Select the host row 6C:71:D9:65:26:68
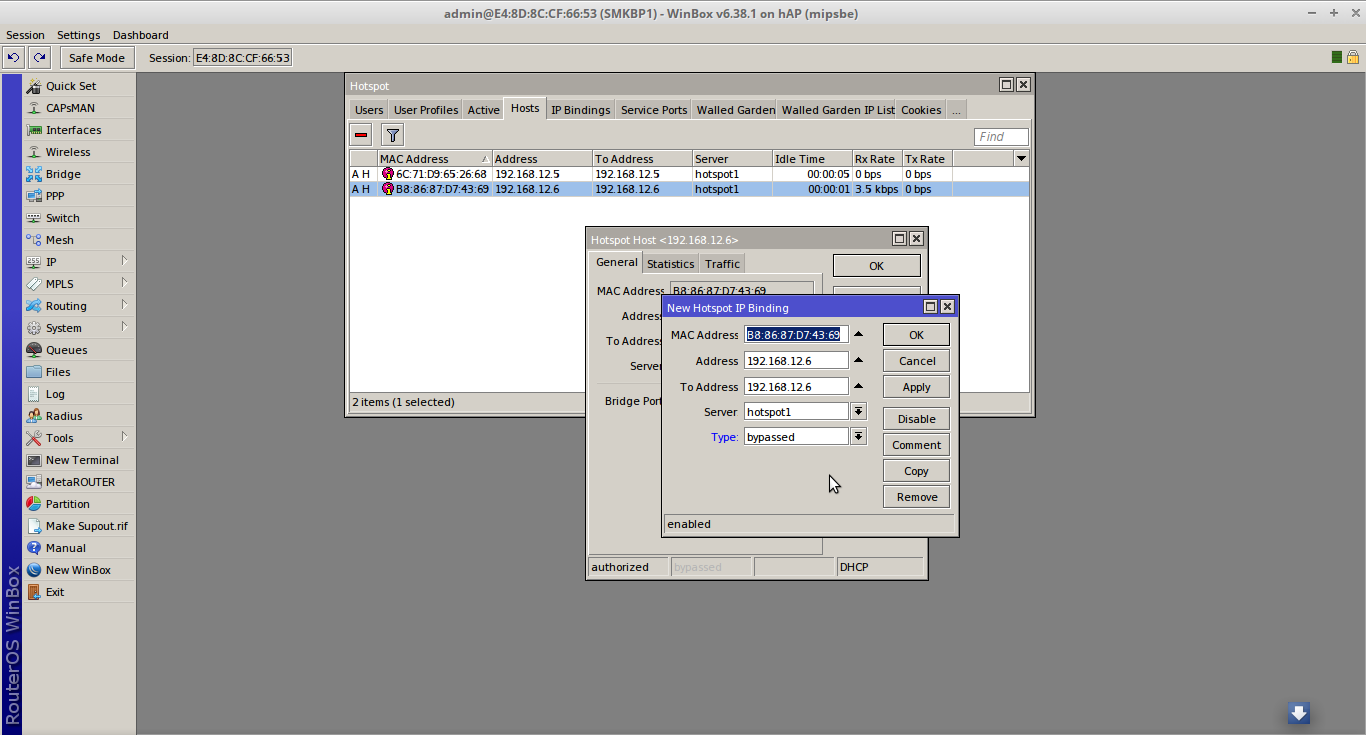Screen dimensions: 1366x735 click(x=689, y=174)
